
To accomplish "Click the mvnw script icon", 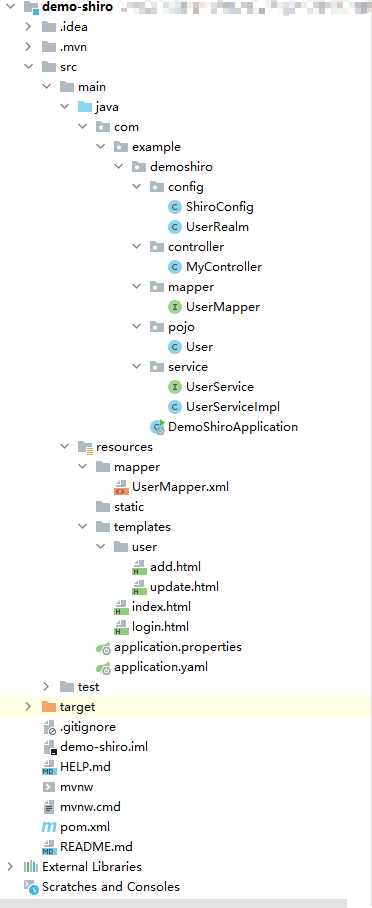I will (x=49, y=787).
